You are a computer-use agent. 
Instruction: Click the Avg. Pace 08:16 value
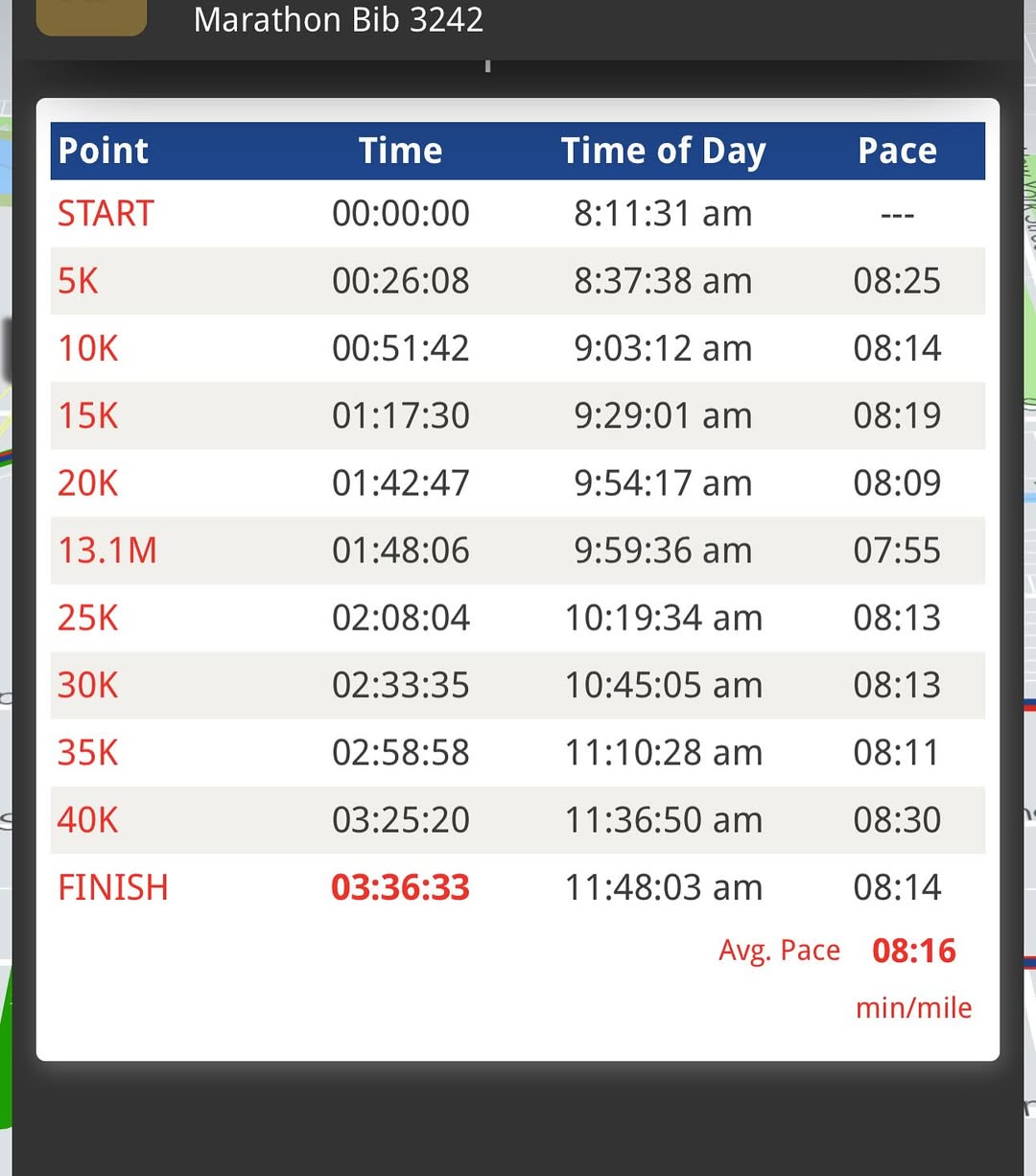pos(914,951)
